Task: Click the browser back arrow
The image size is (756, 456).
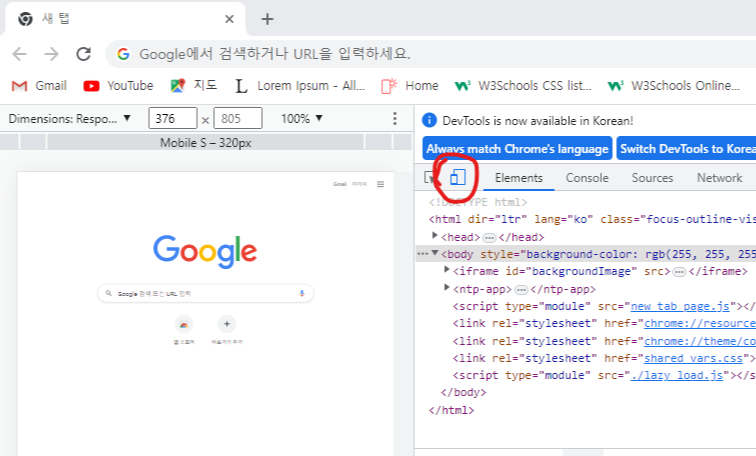Action: tap(20, 54)
